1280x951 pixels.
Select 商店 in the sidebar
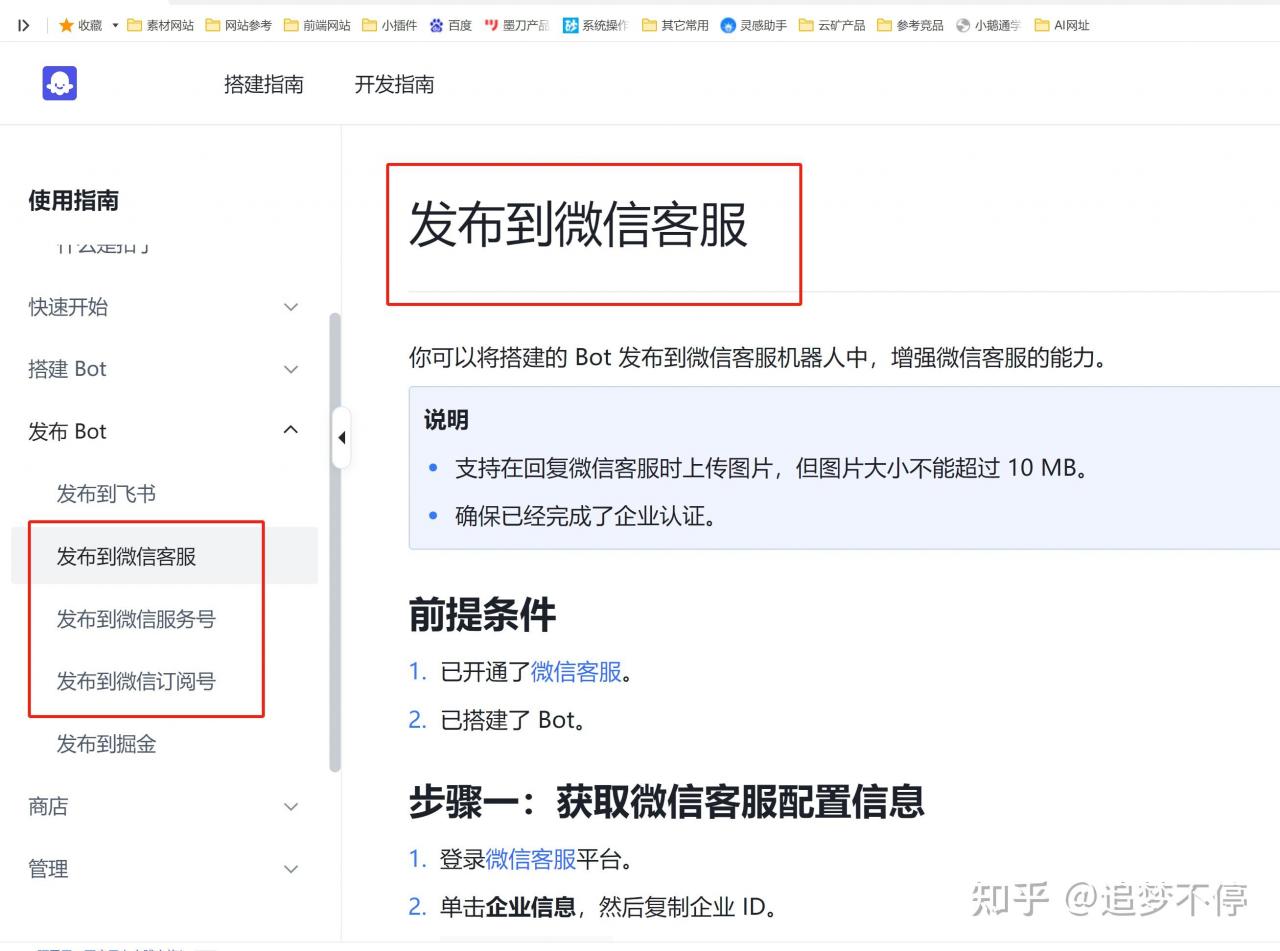click(x=48, y=806)
